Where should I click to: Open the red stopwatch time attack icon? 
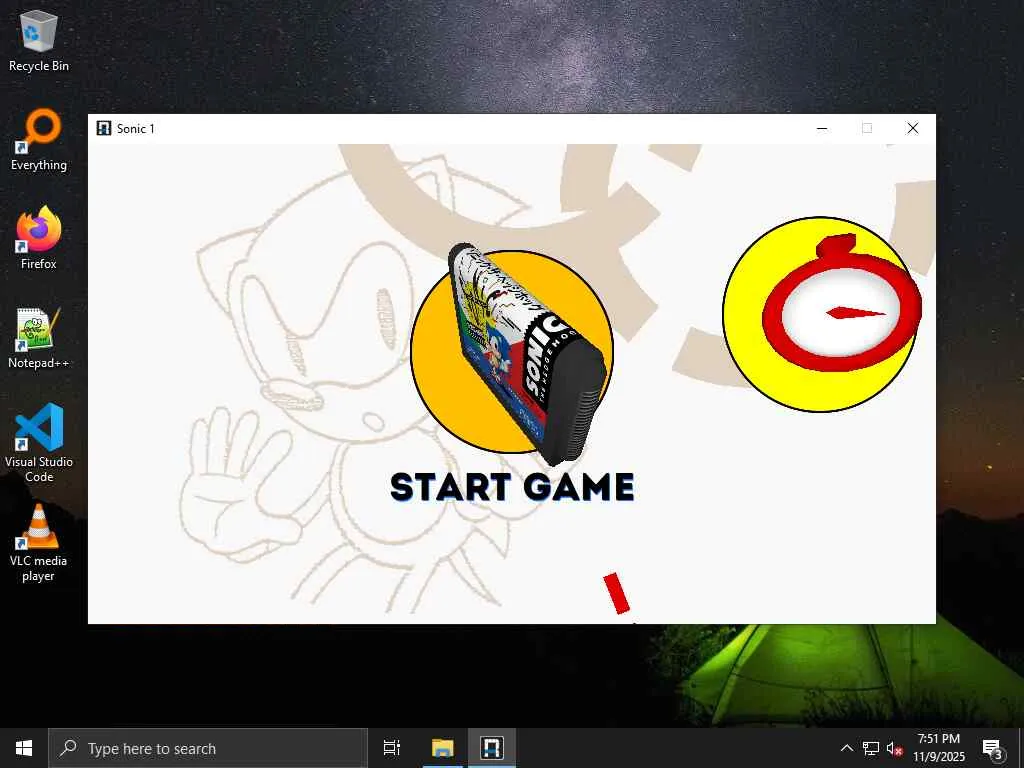(x=822, y=314)
